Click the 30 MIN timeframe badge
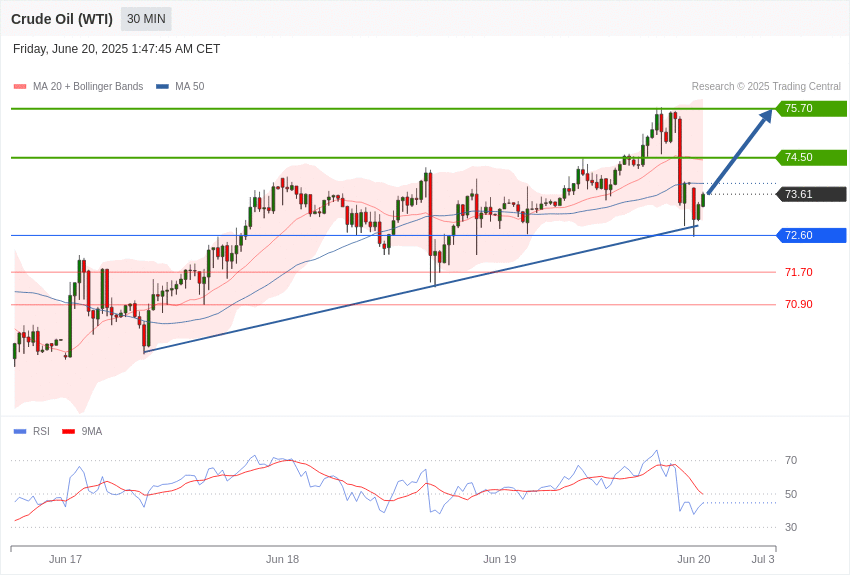Viewport: 850px width, 576px height. 146,19
